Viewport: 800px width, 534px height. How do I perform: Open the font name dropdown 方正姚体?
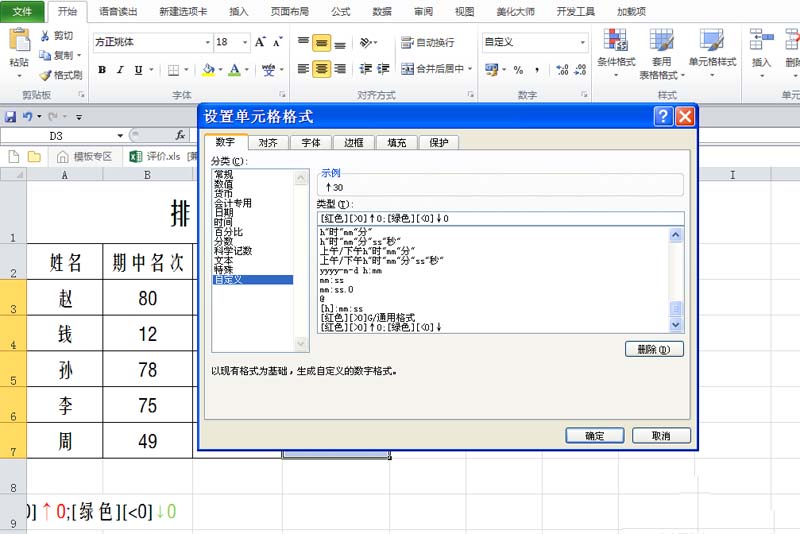(x=208, y=42)
